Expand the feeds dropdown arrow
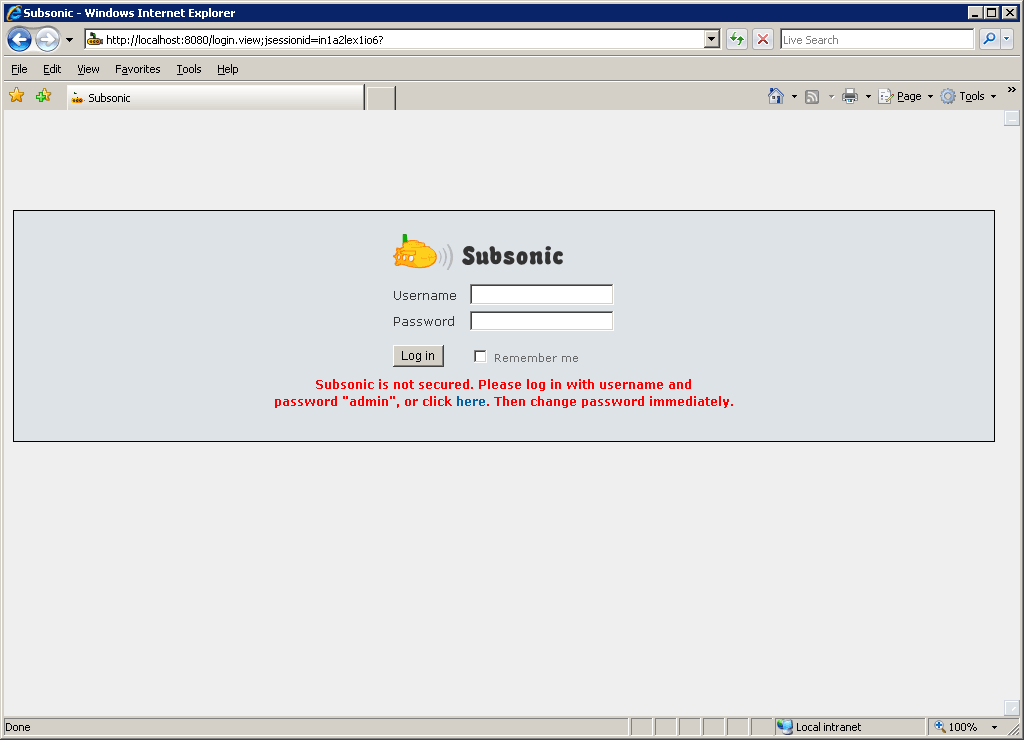Image resolution: width=1024 pixels, height=740 pixels. click(831, 97)
